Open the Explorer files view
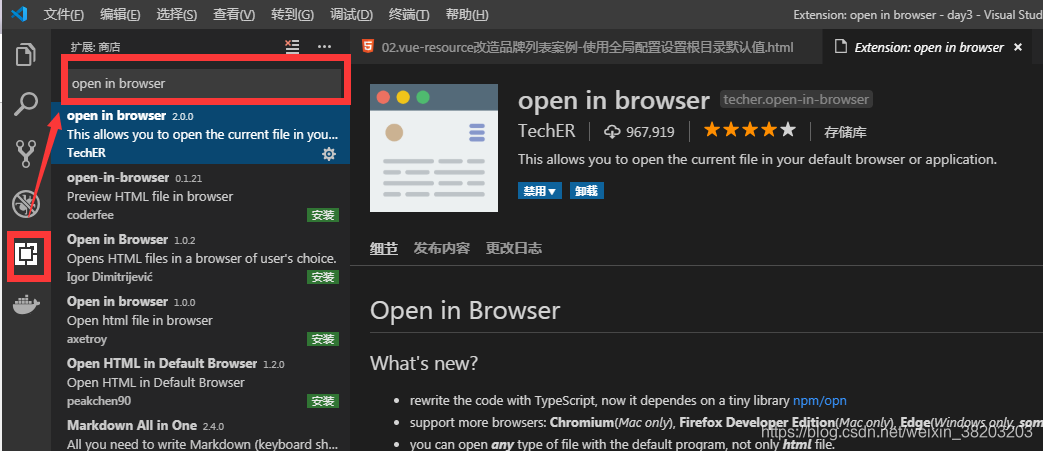This screenshot has width=1043, height=451. pos(26,55)
